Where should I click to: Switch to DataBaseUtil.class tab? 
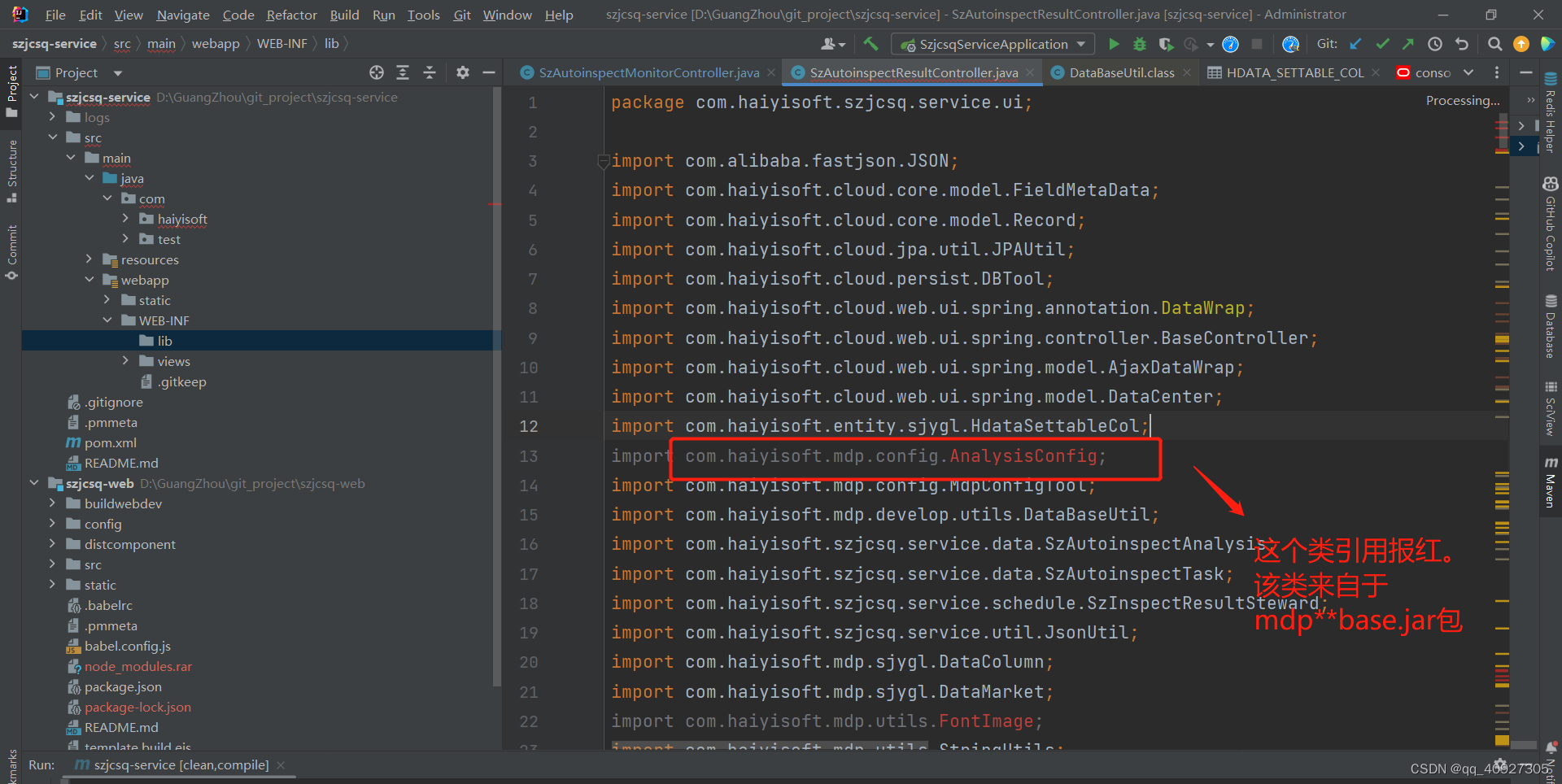tap(1121, 72)
